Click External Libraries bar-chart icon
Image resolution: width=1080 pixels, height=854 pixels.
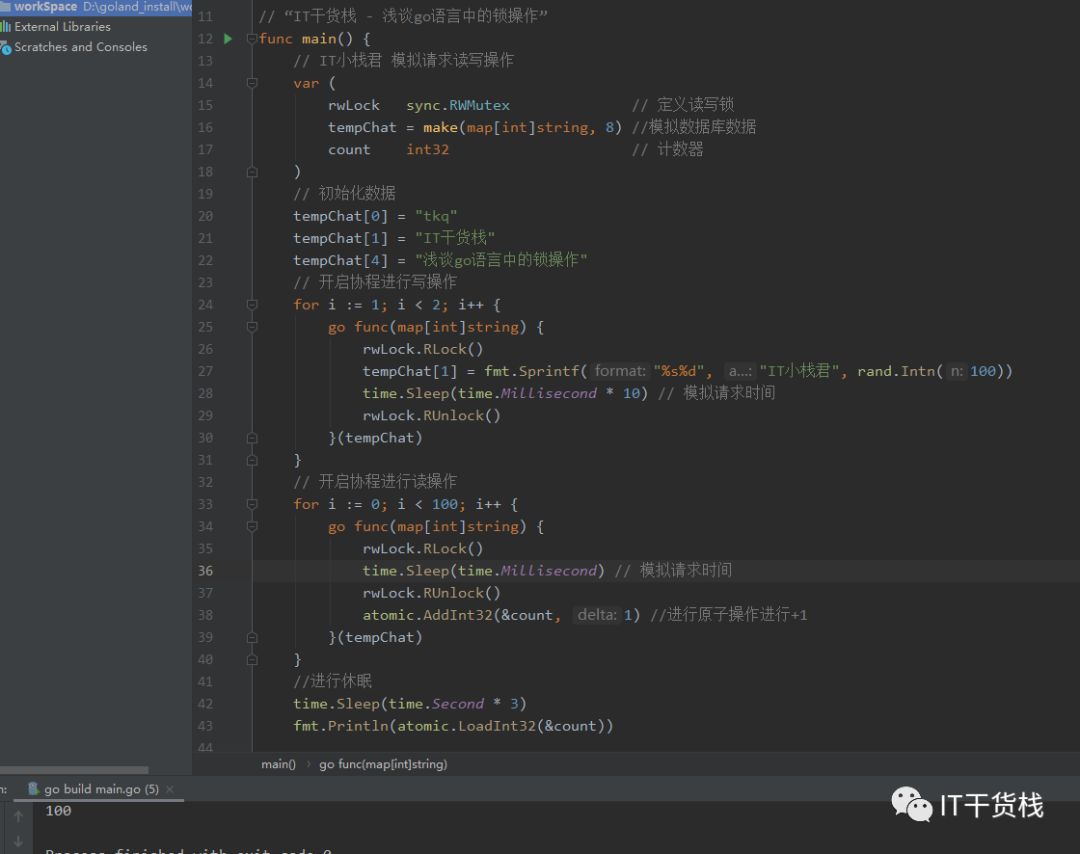tap(6, 27)
